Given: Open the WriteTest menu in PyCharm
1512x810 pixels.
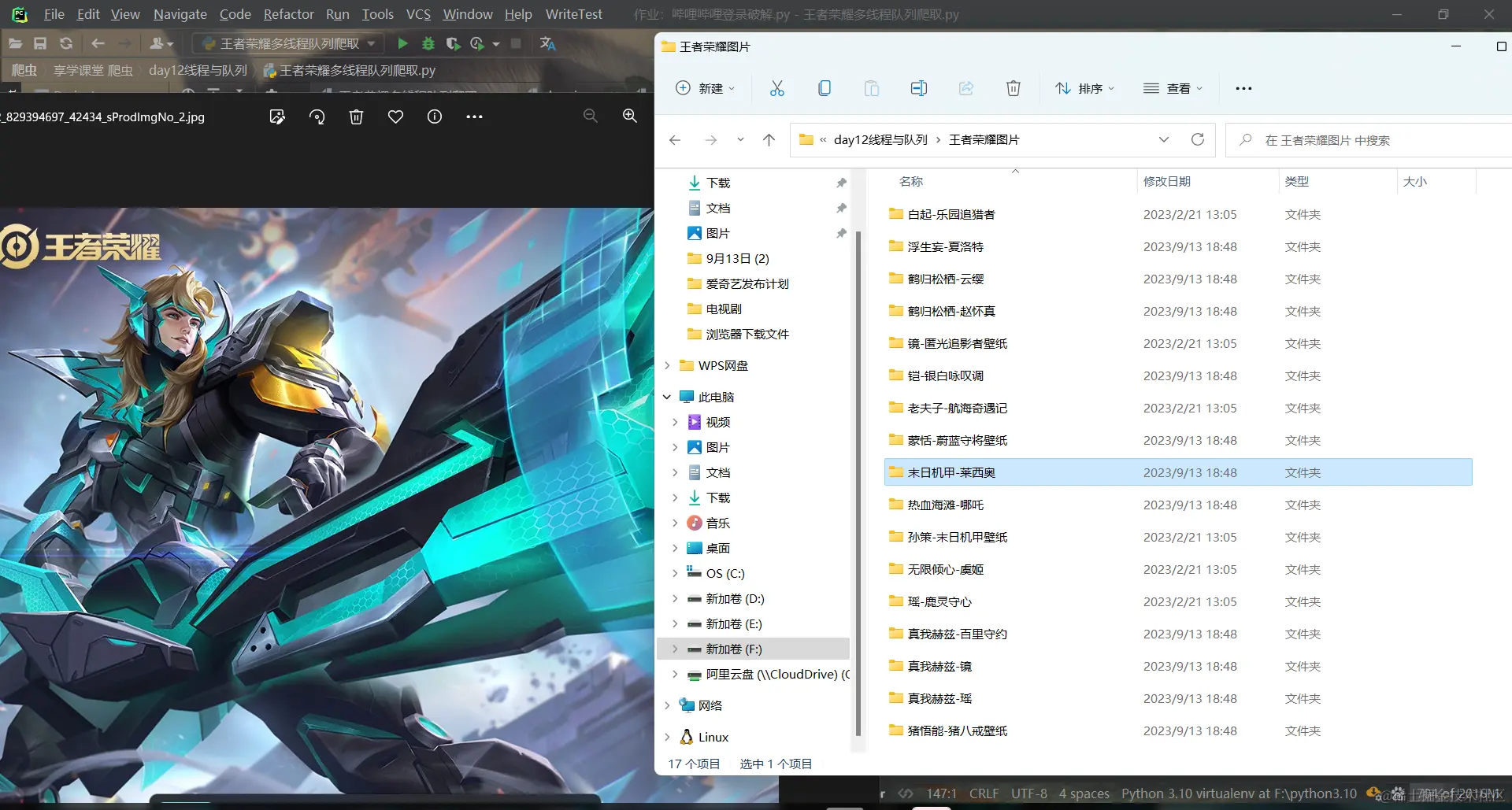Looking at the screenshot, I should [x=574, y=14].
